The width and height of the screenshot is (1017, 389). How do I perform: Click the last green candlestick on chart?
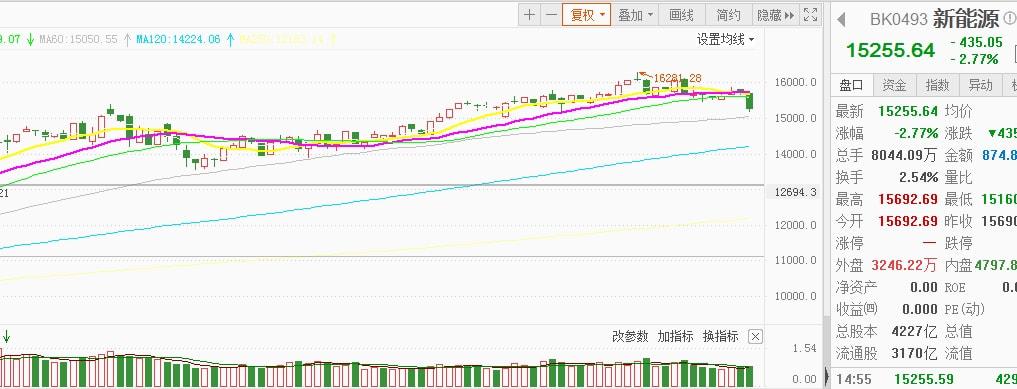pyautogui.click(x=750, y=102)
